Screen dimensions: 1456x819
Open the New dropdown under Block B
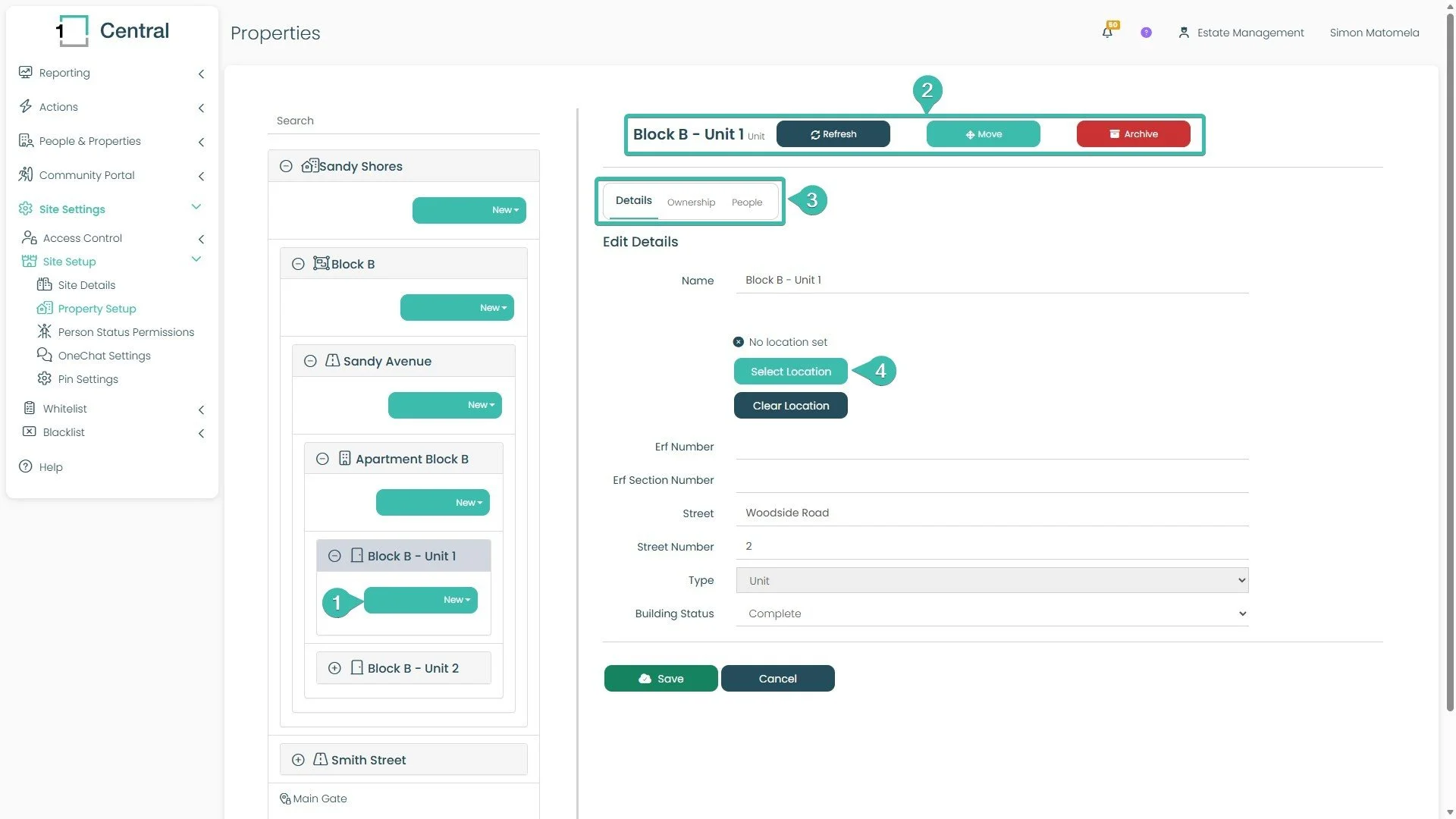[x=457, y=308]
